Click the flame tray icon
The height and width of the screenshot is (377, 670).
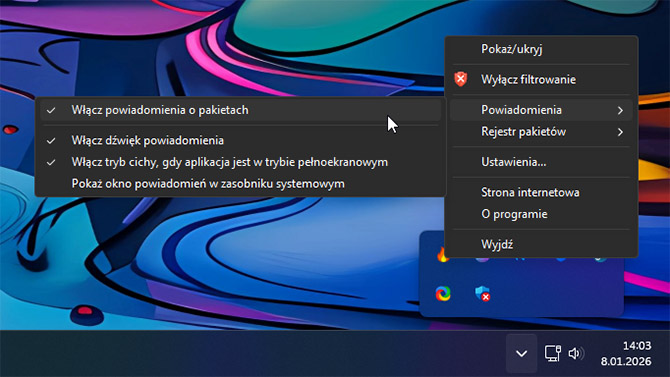tap(443, 256)
